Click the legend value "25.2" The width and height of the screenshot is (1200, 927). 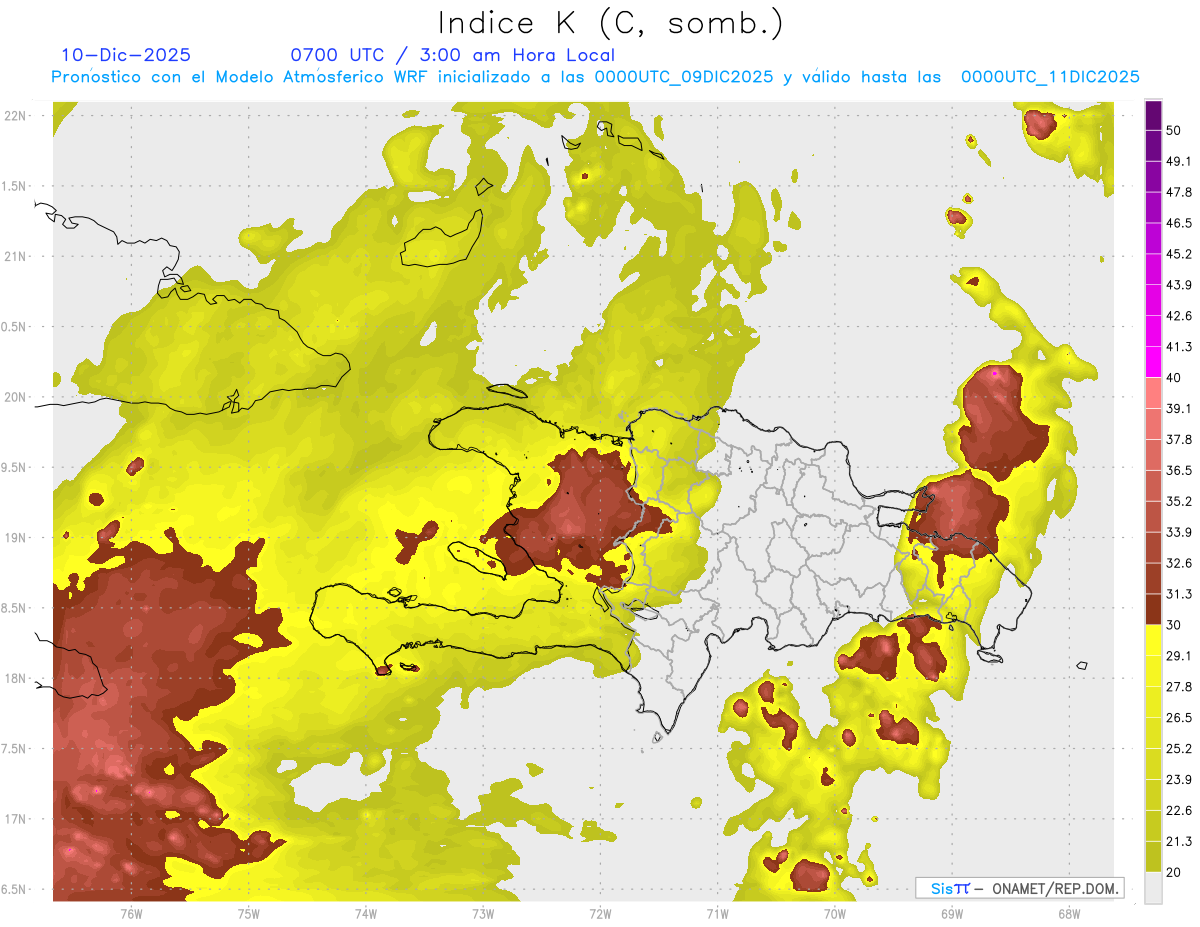click(x=1179, y=749)
